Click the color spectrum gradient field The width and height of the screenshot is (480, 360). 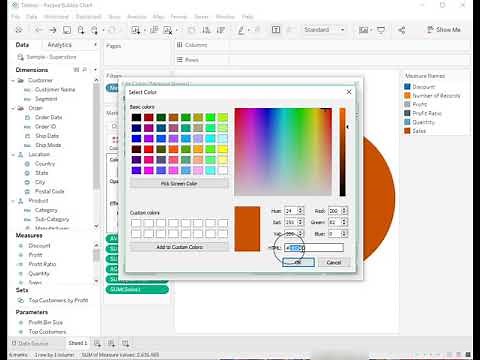click(283, 152)
